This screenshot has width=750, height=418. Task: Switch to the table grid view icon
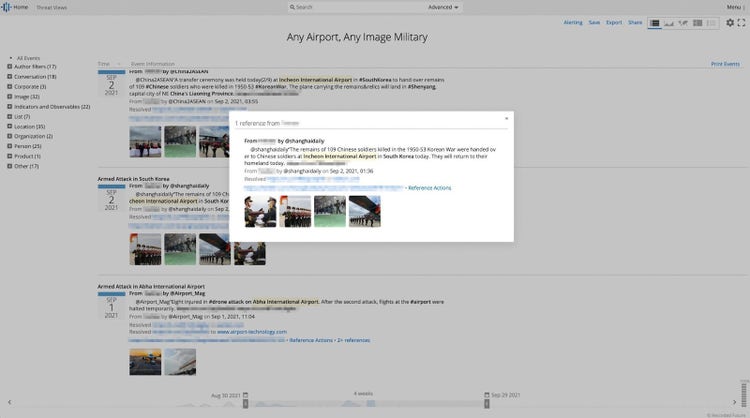697,23
